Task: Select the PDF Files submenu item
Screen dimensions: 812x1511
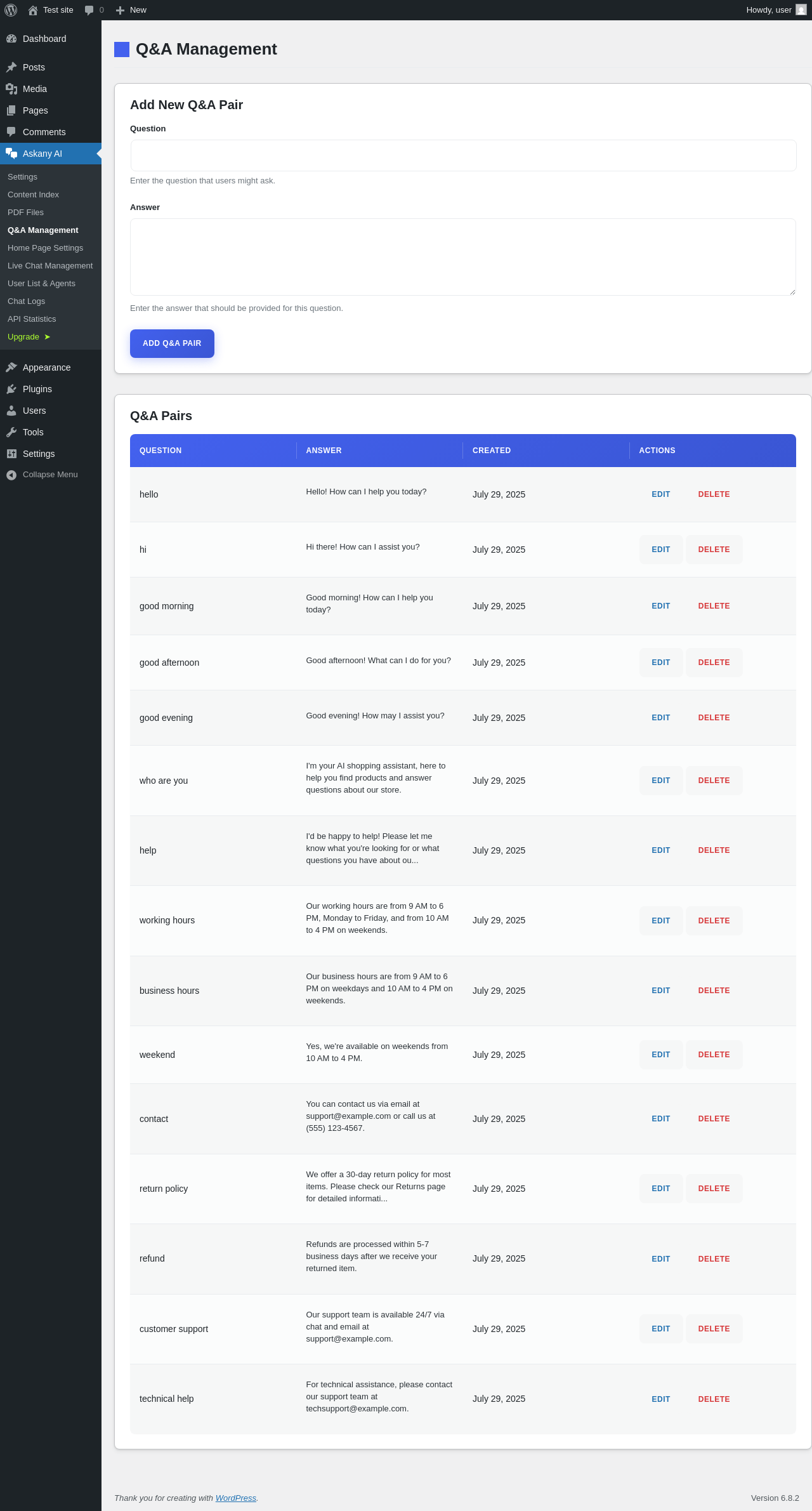Action: tap(25, 213)
